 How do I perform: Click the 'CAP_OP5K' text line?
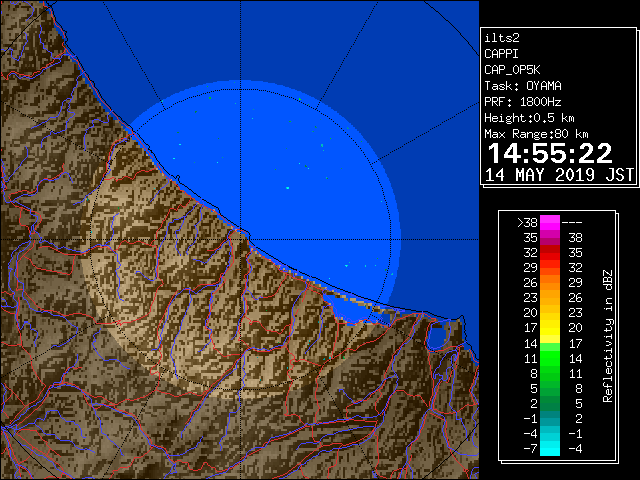coord(512,70)
